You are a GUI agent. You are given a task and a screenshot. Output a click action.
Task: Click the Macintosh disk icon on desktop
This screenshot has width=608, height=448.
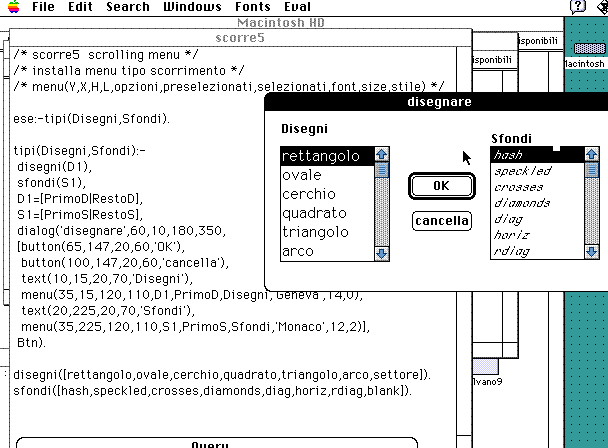pos(589,48)
